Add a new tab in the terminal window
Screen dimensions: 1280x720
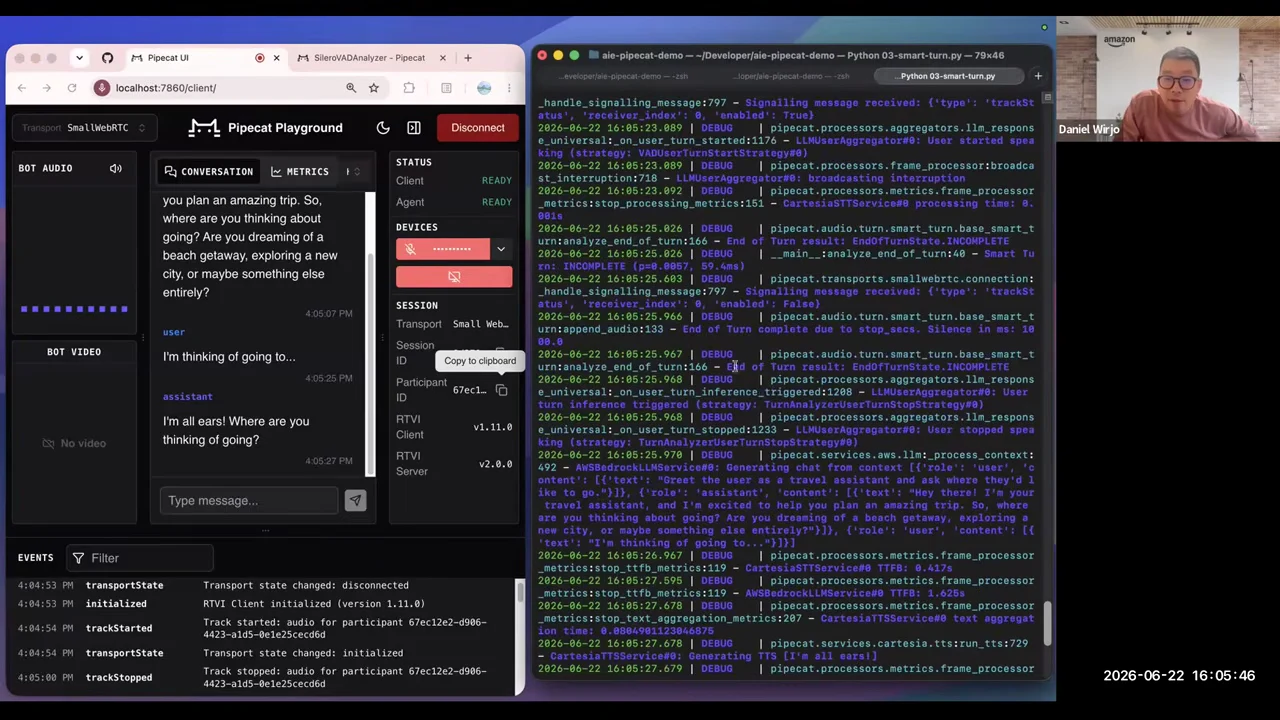click(x=1038, y=76)
